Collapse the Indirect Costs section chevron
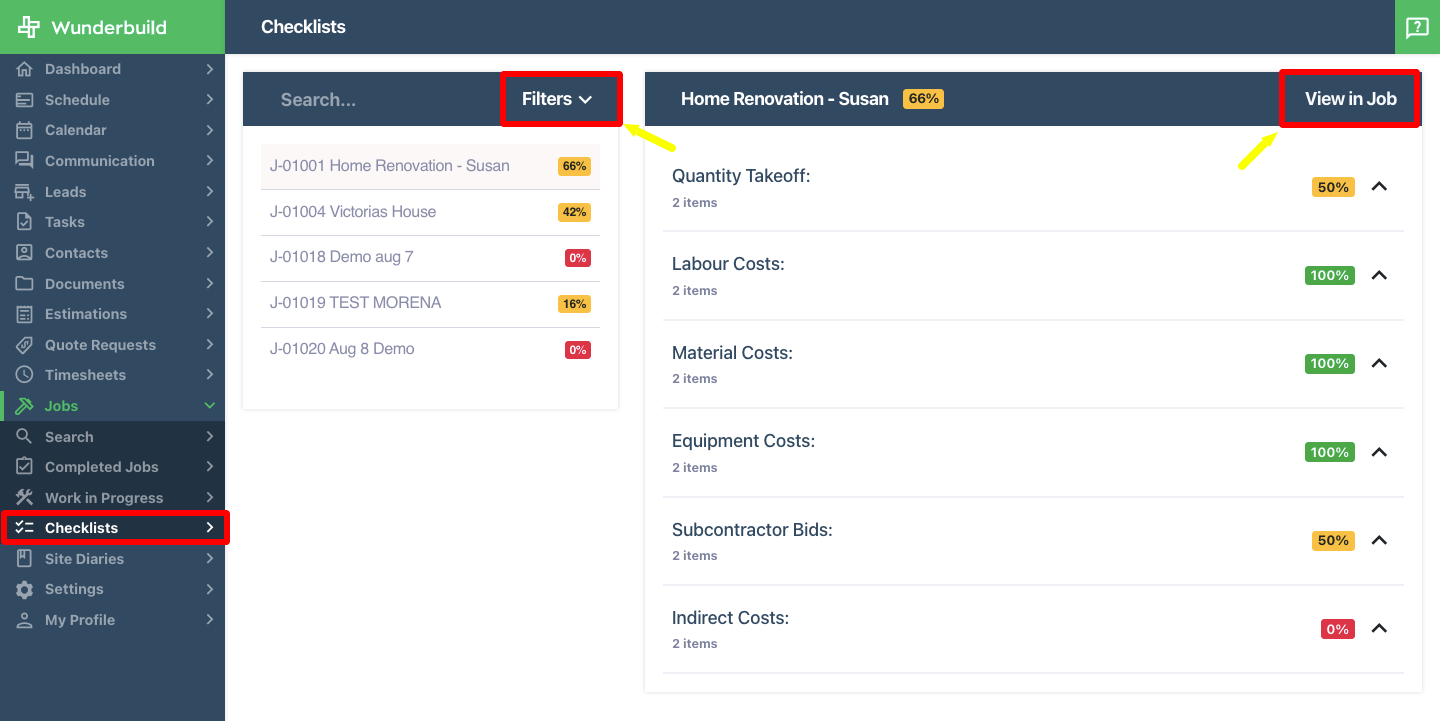 tap(1379, 629)
